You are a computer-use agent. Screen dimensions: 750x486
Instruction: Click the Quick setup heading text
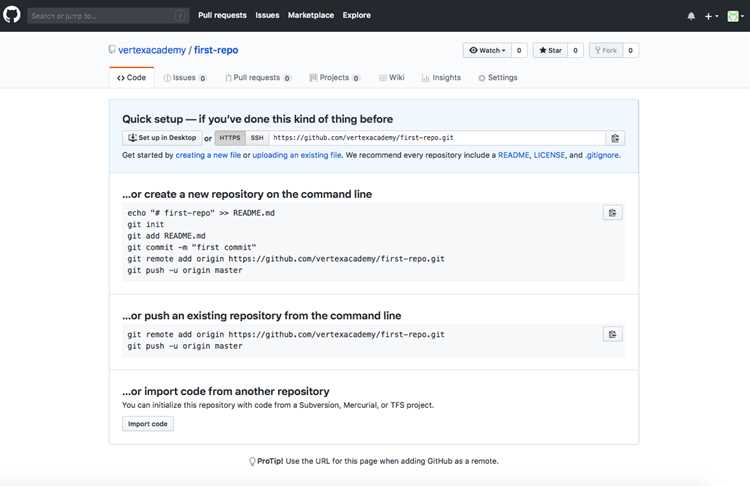(257, 119)
